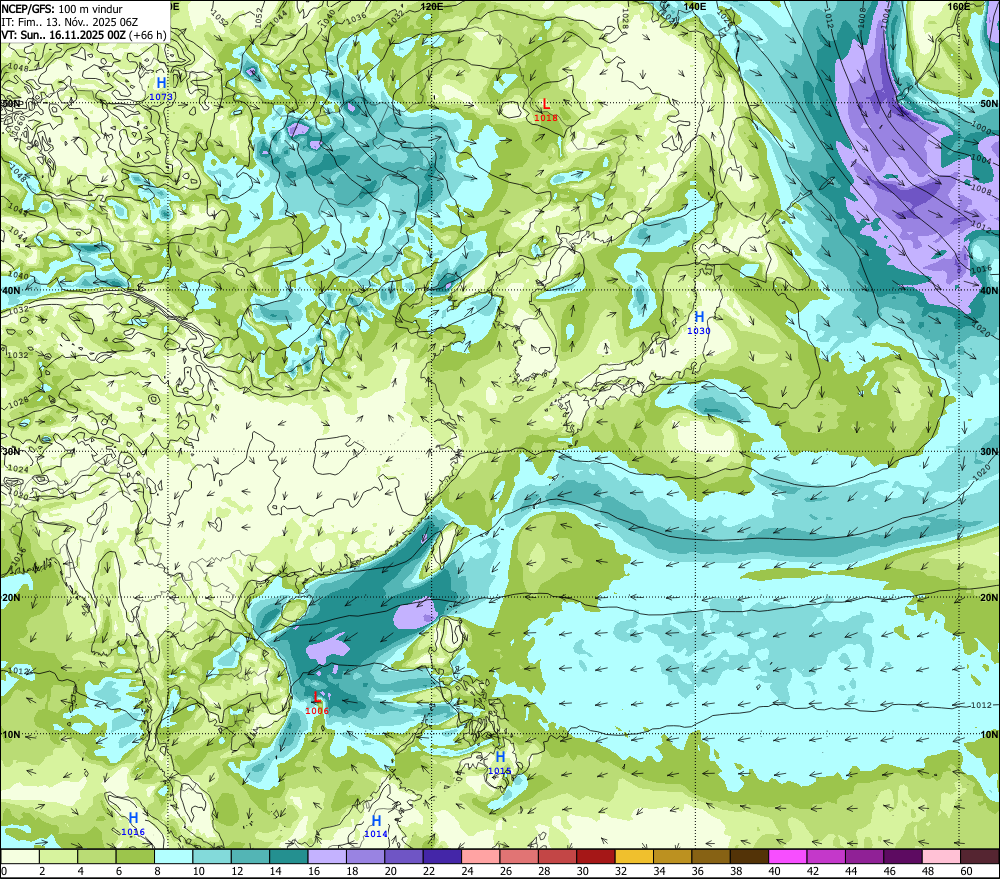Pick the bright magenta 40-42 legend swatch
The image size is (1000, 879).
click(788, 857)
